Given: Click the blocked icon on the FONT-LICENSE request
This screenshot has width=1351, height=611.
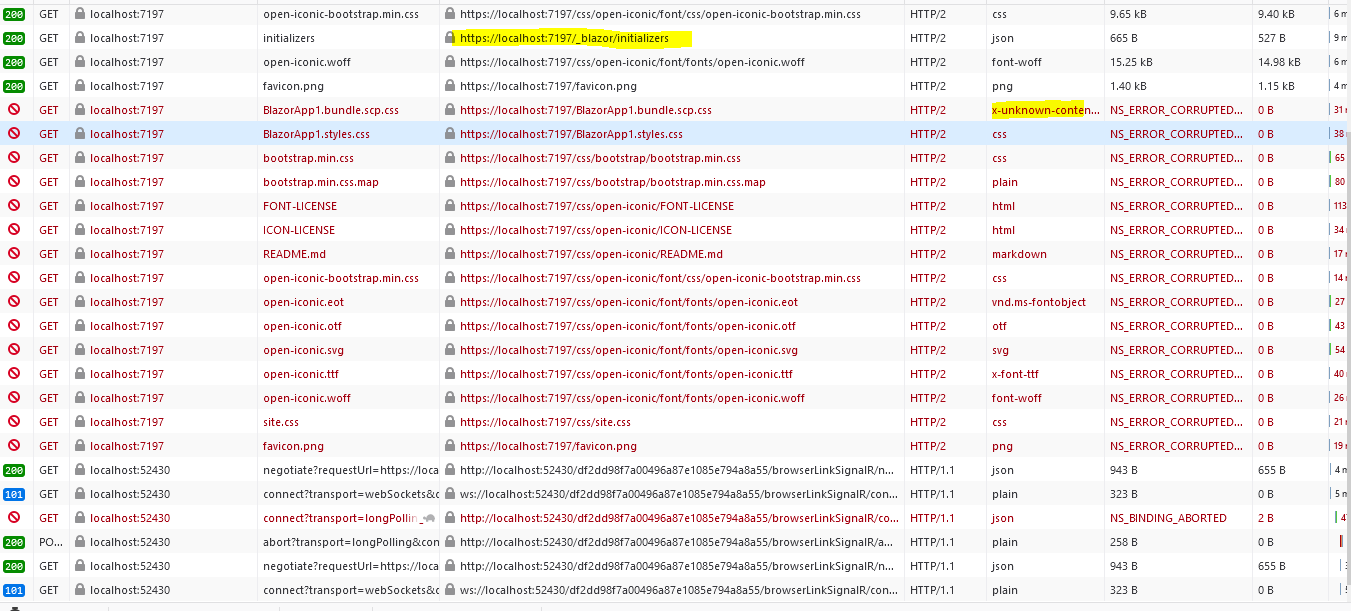Looking at the screenshot, I should (x=14, y=206).
